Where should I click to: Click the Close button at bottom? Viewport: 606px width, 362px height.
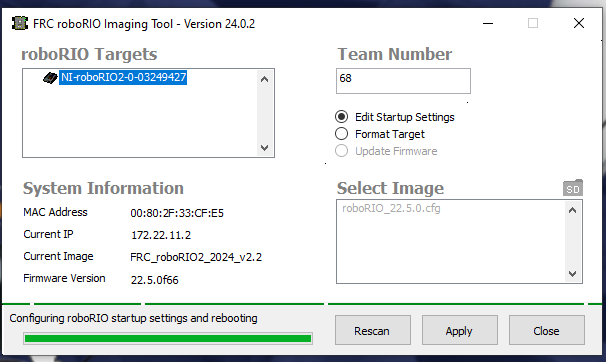point(546,330)
